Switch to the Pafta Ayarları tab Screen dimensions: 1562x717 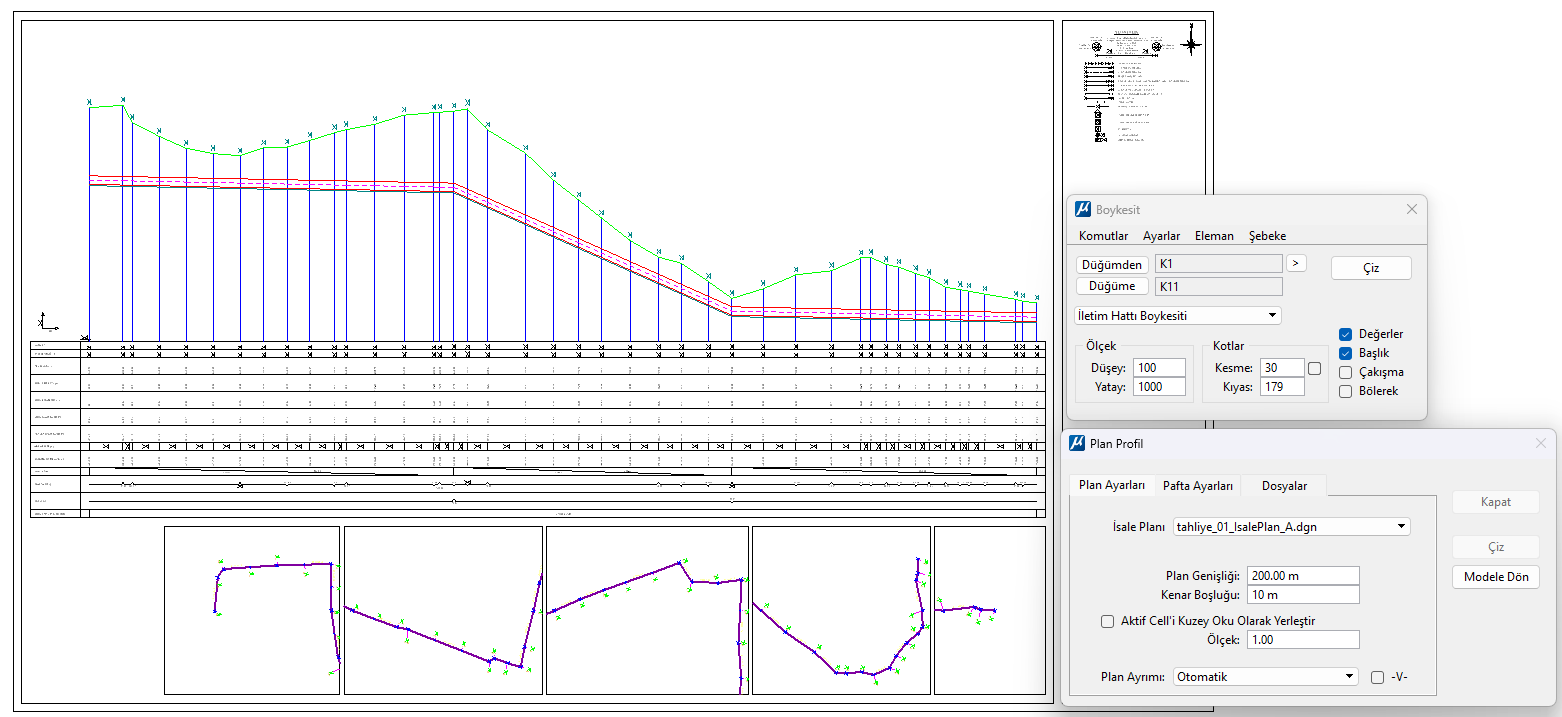pyautogui.click(x=1198, y=486)
